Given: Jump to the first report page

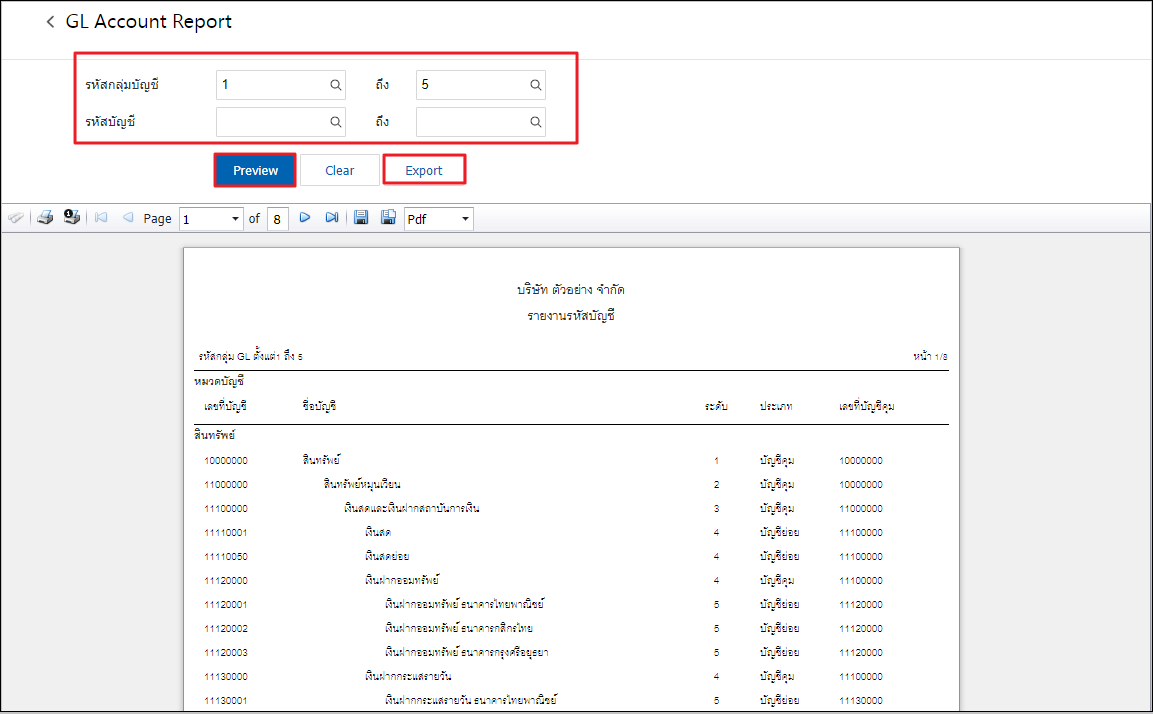Looking at the screenshot, I should (101, 218).
